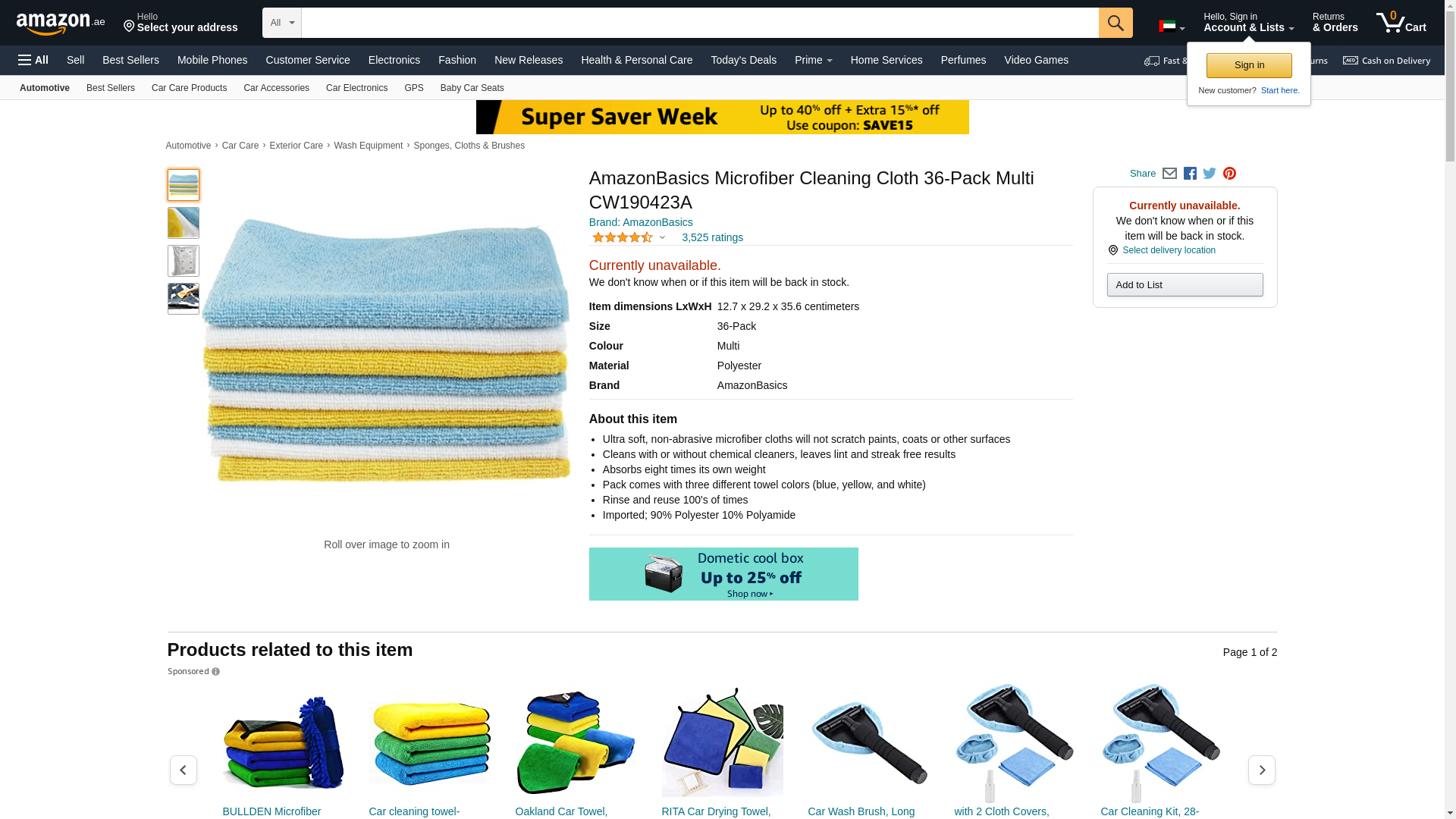Open the Prime menu dropdown
Image resolution: width=1456 pixels, height=819 pixels.
coord(813,60)
